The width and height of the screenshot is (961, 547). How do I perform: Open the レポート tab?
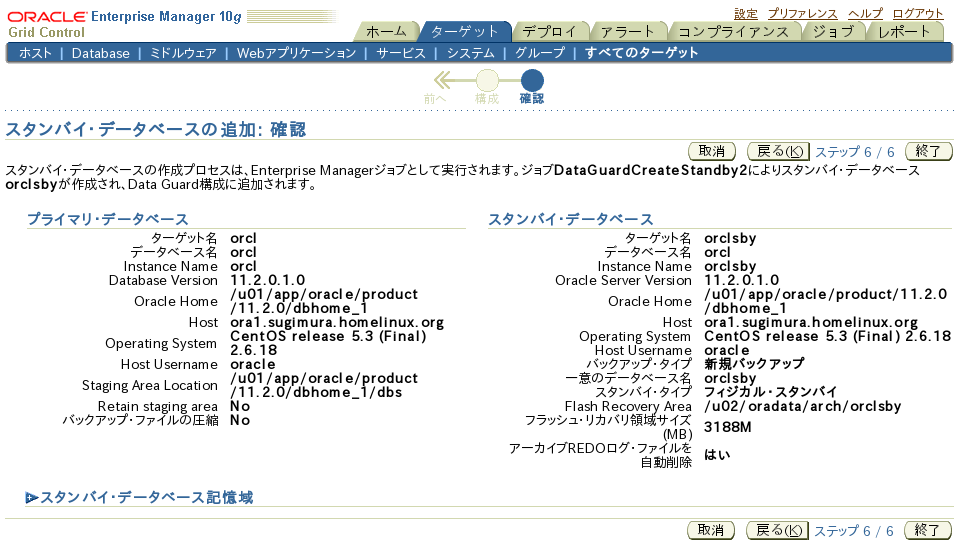(x=905, y=31)
